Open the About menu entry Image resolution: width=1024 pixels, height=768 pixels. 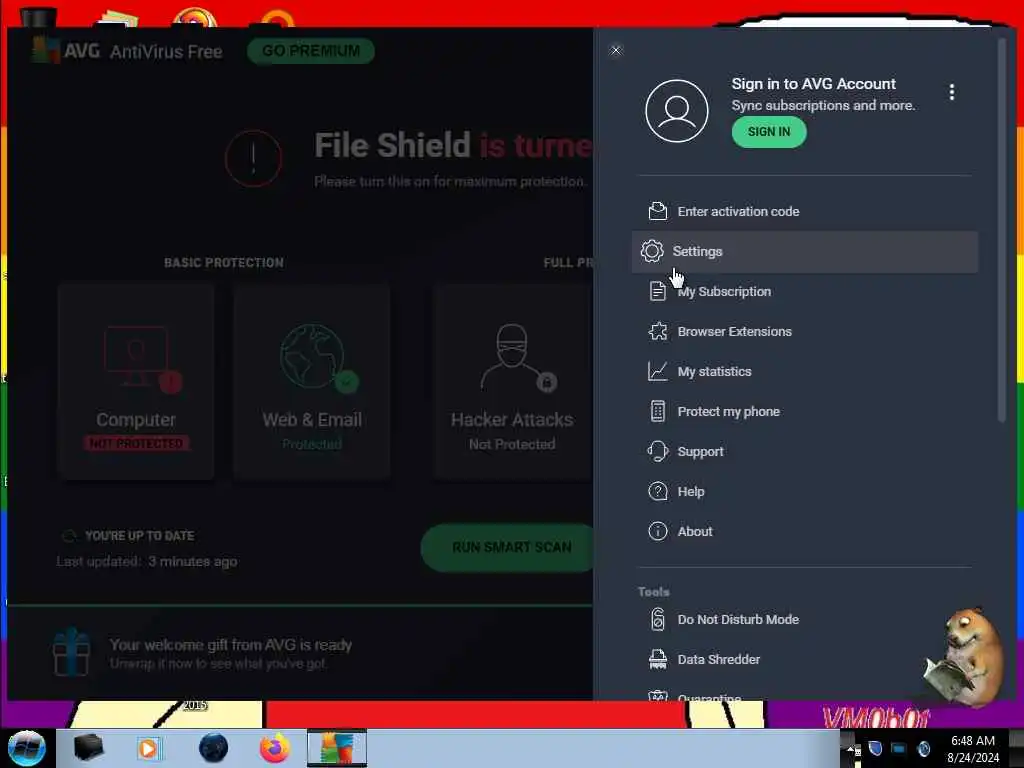(805, 532)
